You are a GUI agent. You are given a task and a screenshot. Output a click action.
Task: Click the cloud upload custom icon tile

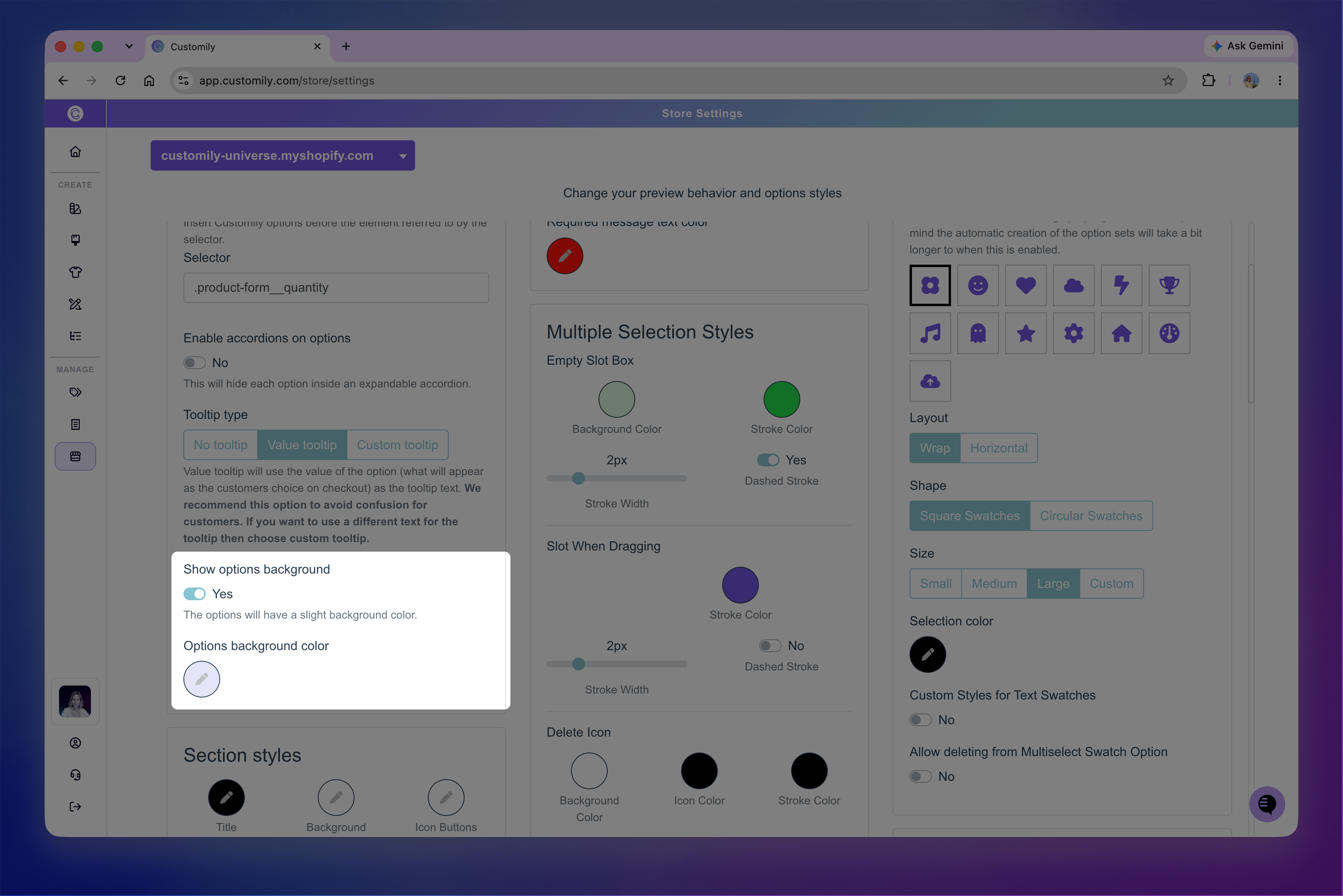pos(929,381)
